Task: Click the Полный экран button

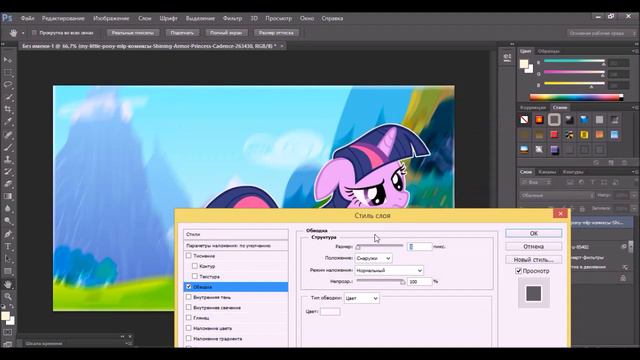Action: 226,33
